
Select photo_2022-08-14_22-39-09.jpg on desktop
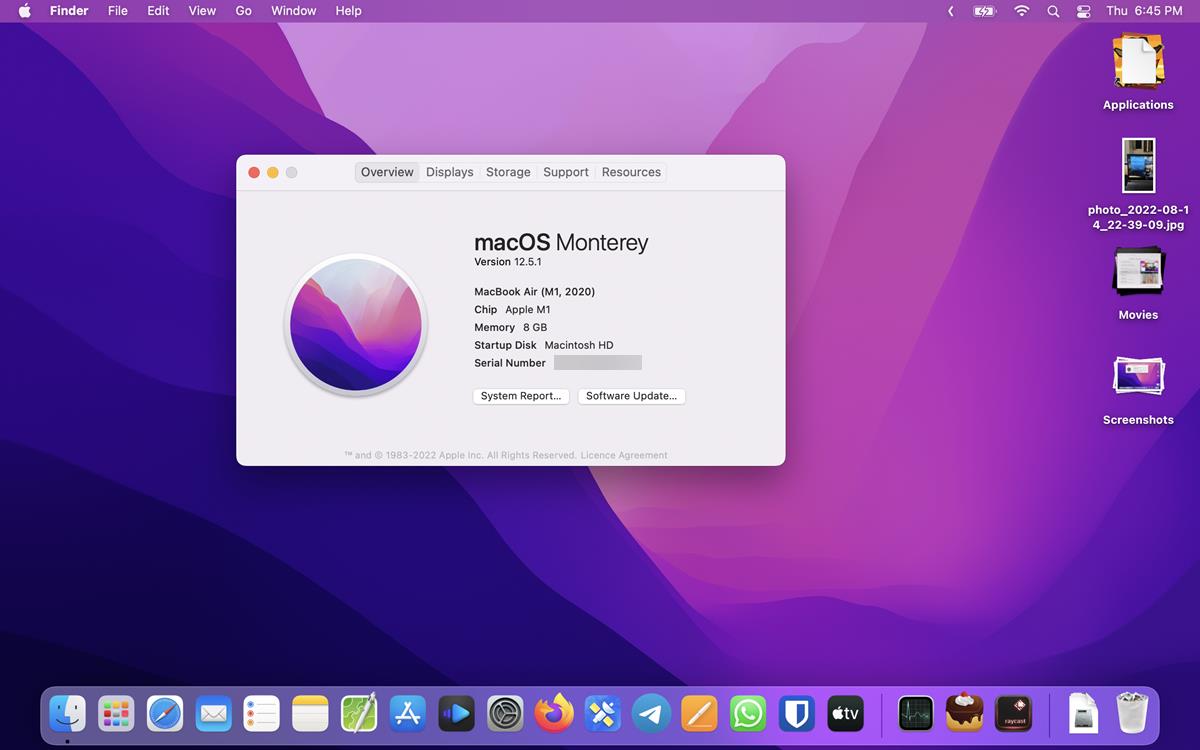pos(1138,185)
